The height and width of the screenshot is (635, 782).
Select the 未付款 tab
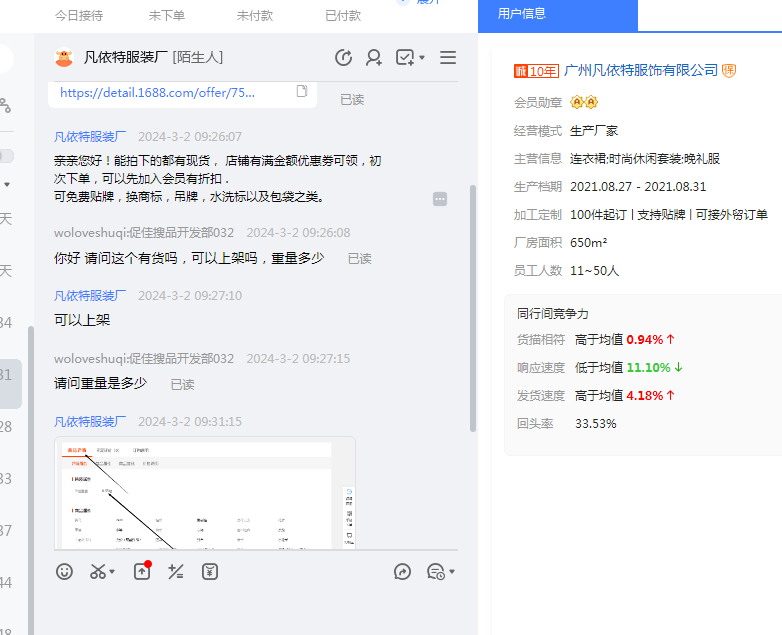(x=255, y=16)
